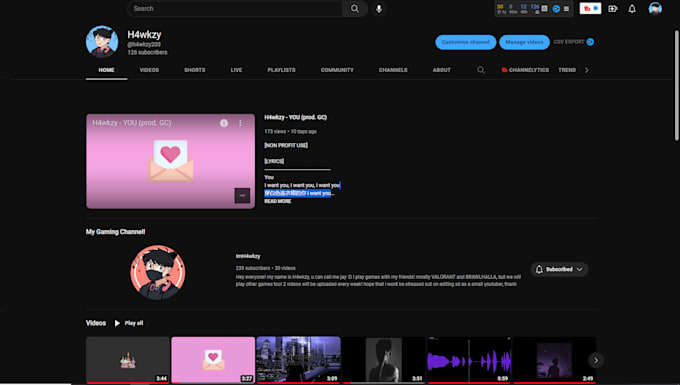Advance the Videos row with the next arrow
680x385 pixels.
coord(596,360)
